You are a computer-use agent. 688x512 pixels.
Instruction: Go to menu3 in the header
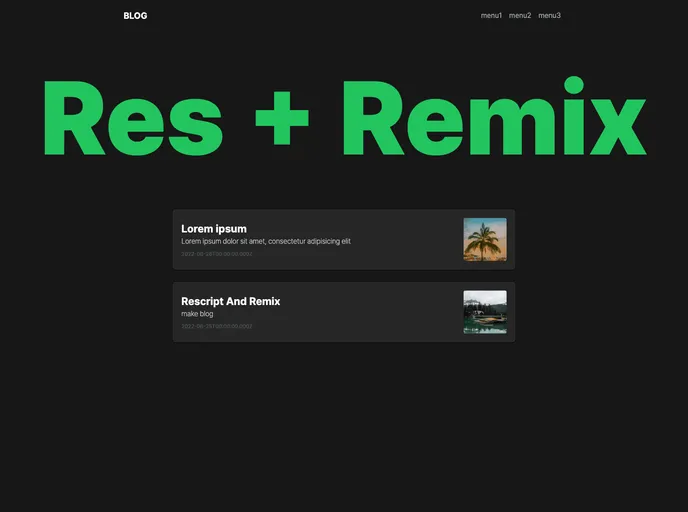tap(549, 16)
